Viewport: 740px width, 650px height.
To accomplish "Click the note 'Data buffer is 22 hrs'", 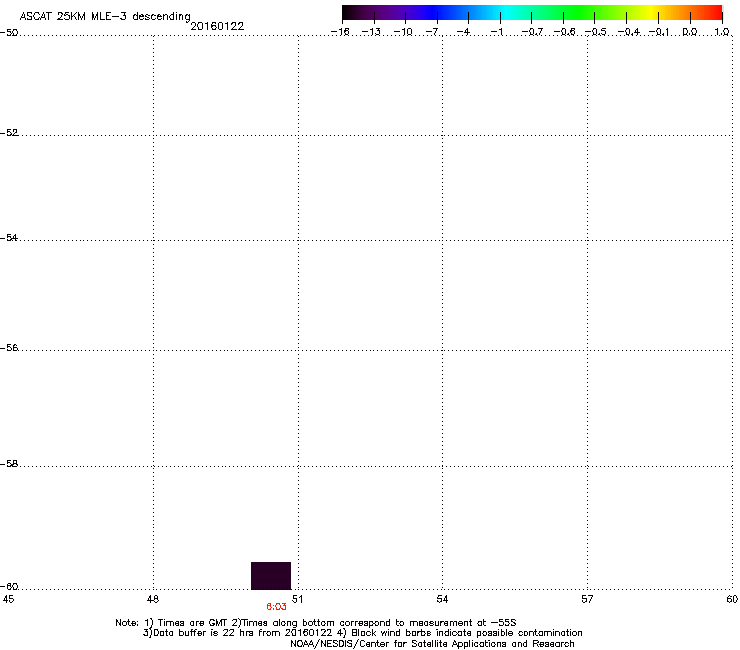I will pos(204,633).
